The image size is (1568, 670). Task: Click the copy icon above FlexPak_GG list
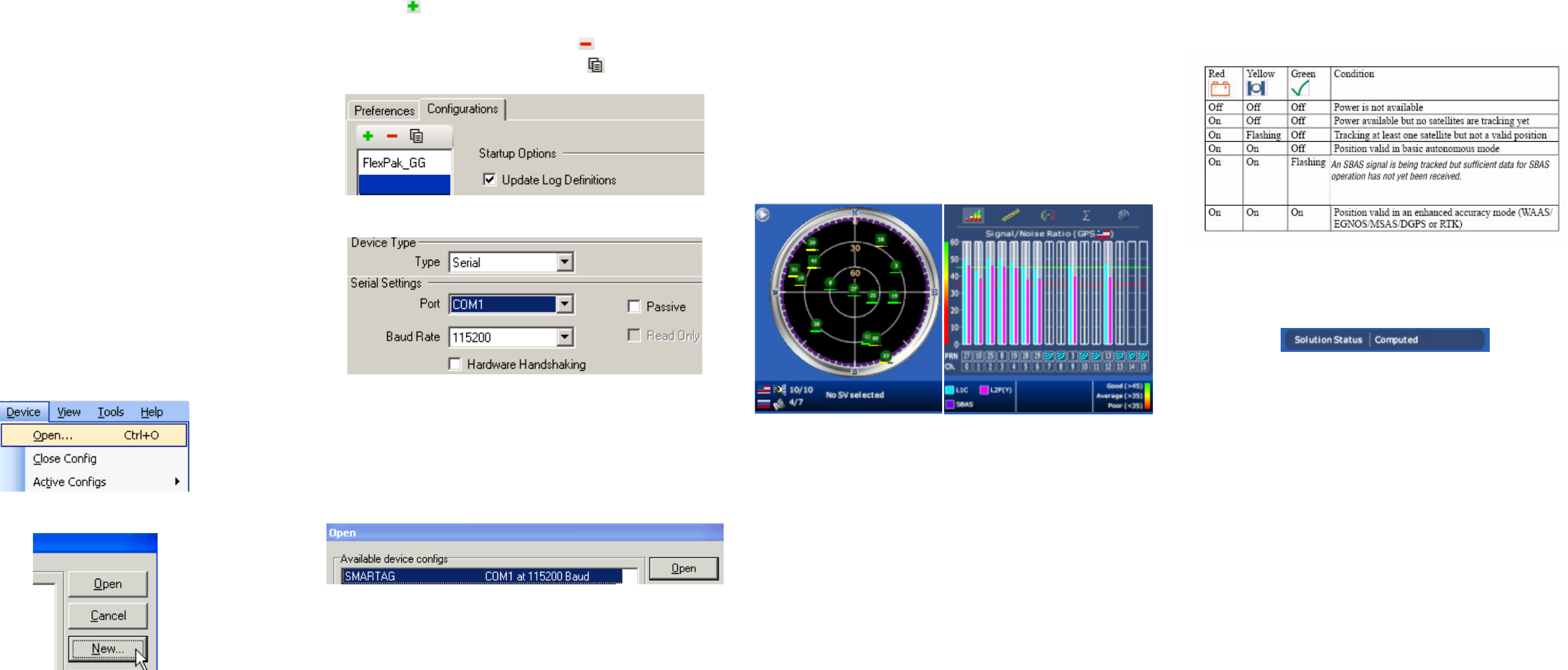point(417,136)
